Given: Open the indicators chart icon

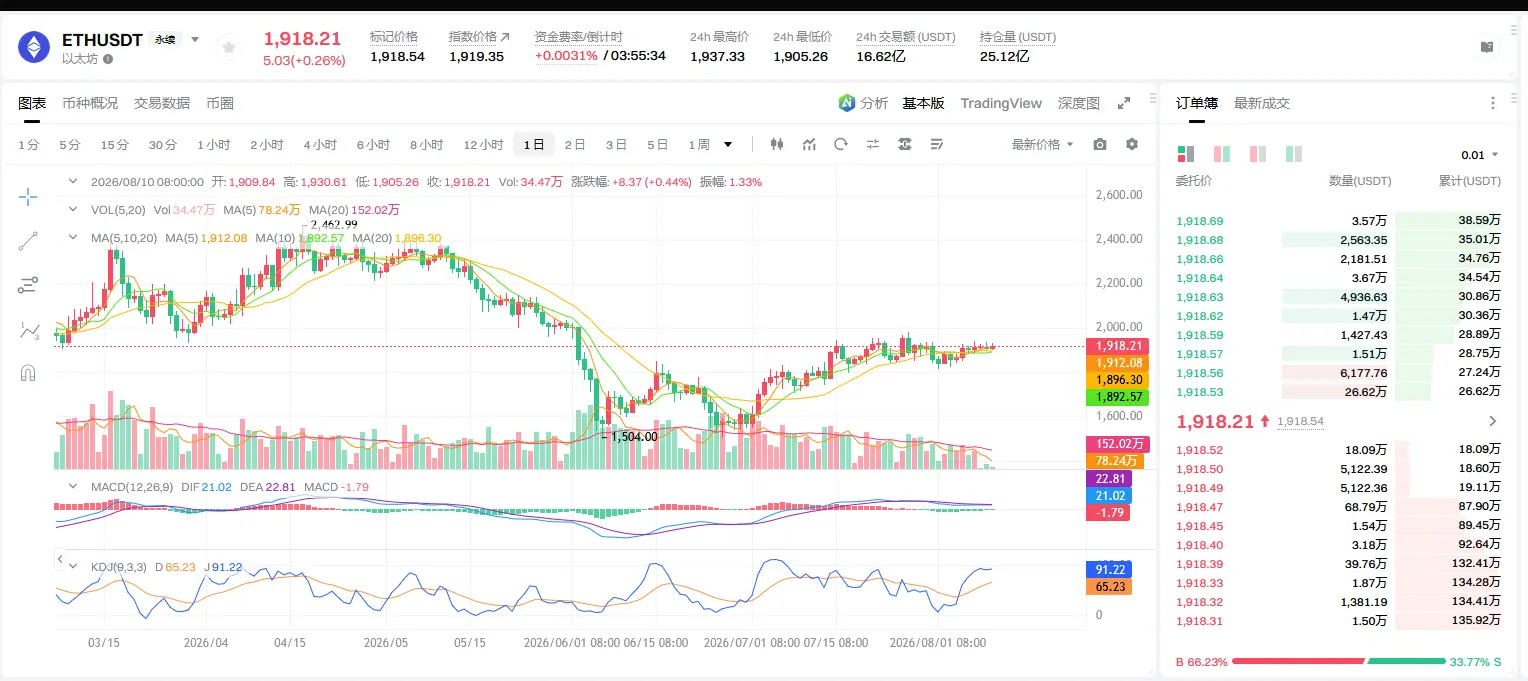Looking at the screenshot, I should tap(809, 144).
